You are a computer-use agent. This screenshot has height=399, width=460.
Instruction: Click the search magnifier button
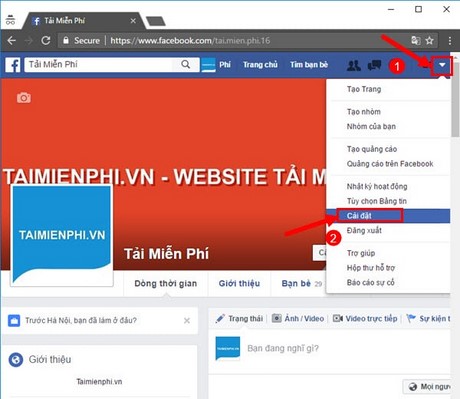point(186,64)
